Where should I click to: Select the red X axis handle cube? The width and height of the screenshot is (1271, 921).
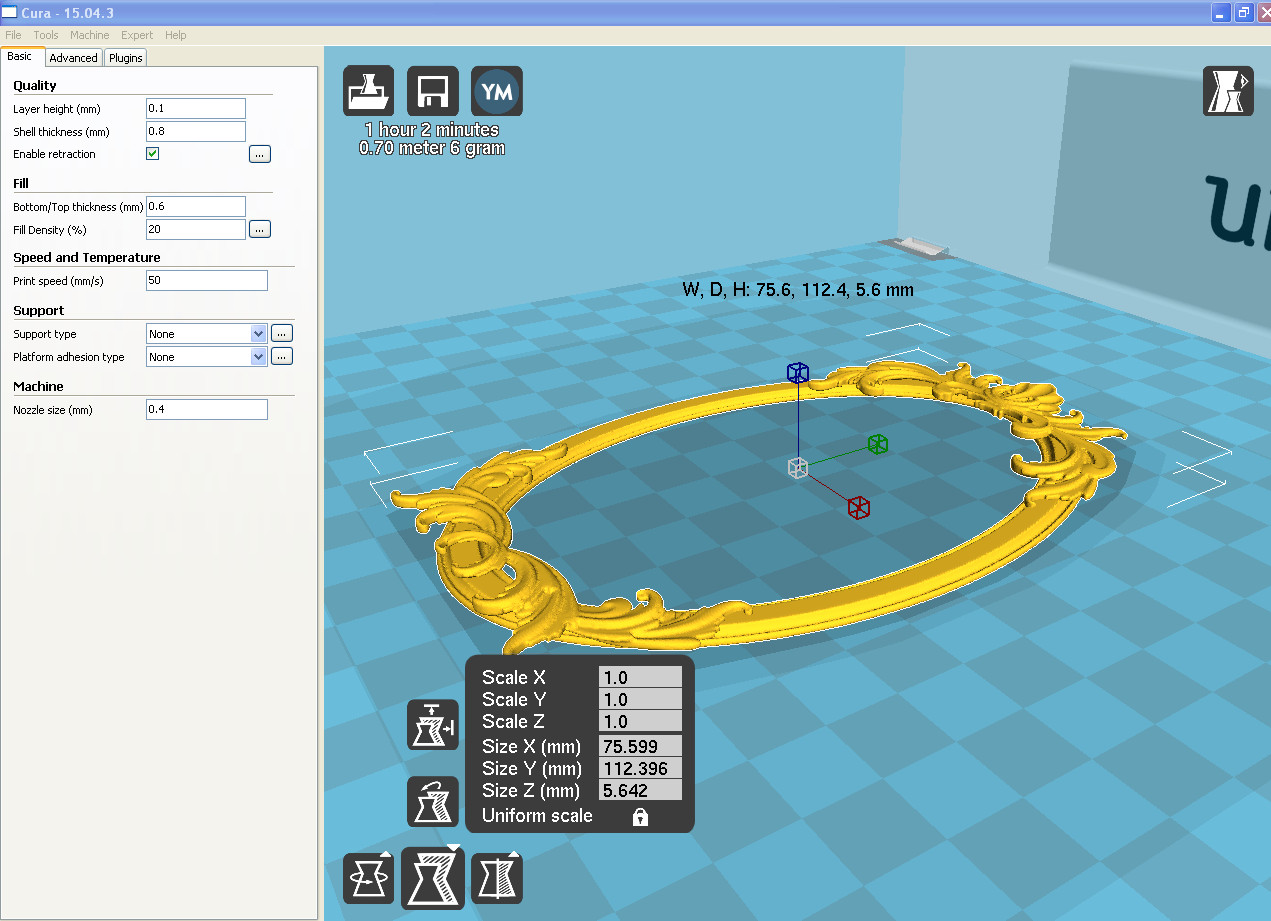coord(859,507)
